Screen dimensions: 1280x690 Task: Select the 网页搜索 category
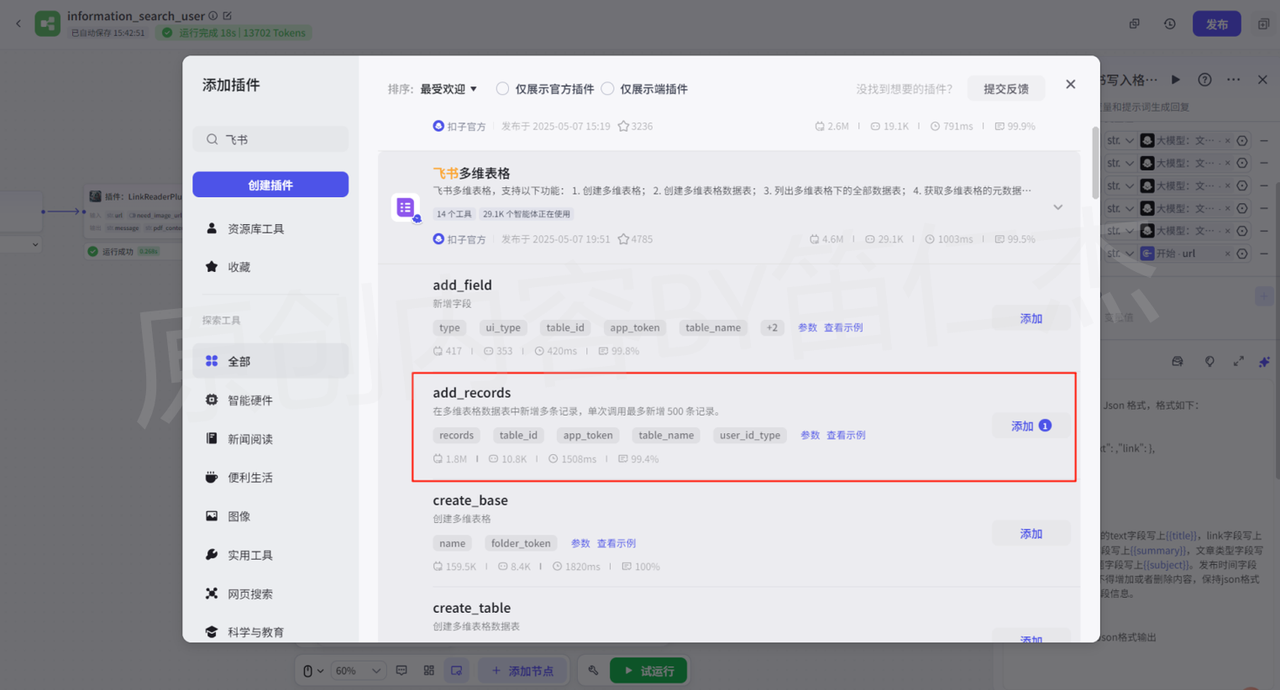click(x=270, y=594)
